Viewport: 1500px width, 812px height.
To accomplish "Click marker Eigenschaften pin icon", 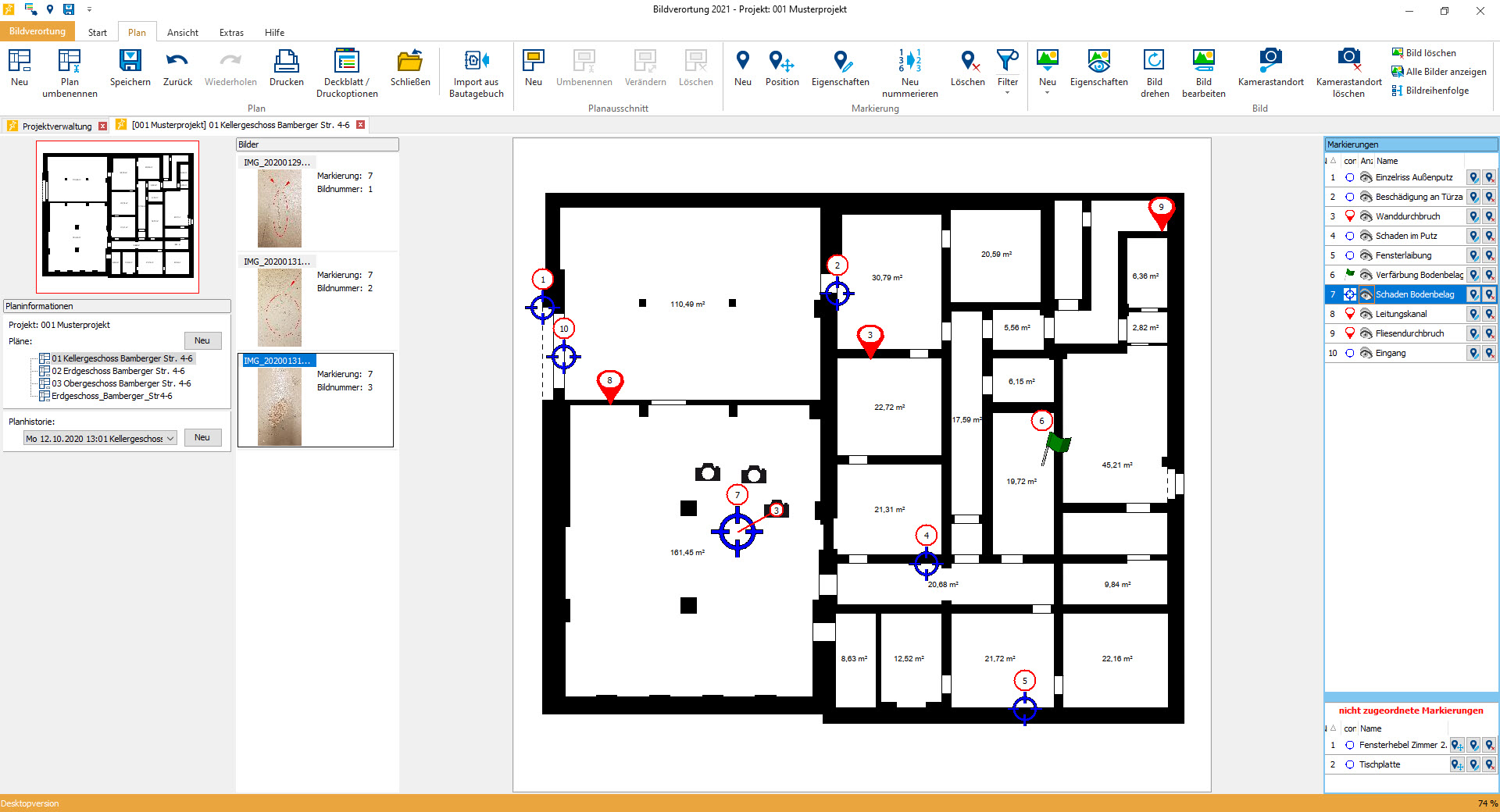I will click(x=840, y=62).
